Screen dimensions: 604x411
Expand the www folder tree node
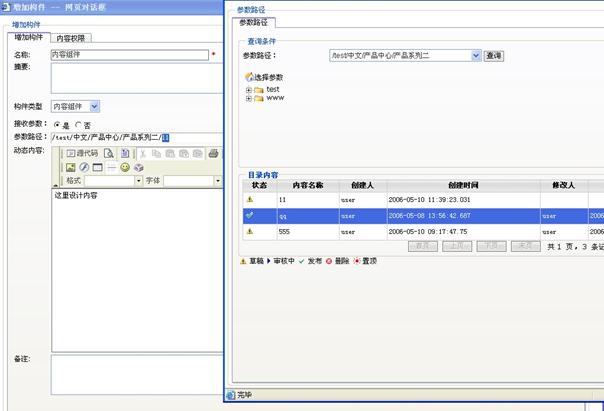point(247,98)
